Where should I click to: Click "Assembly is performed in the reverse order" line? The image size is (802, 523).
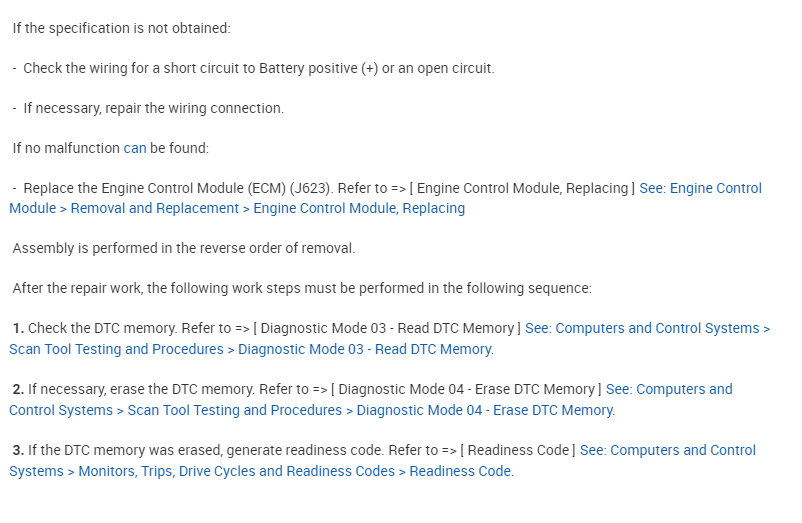point(183,248)
